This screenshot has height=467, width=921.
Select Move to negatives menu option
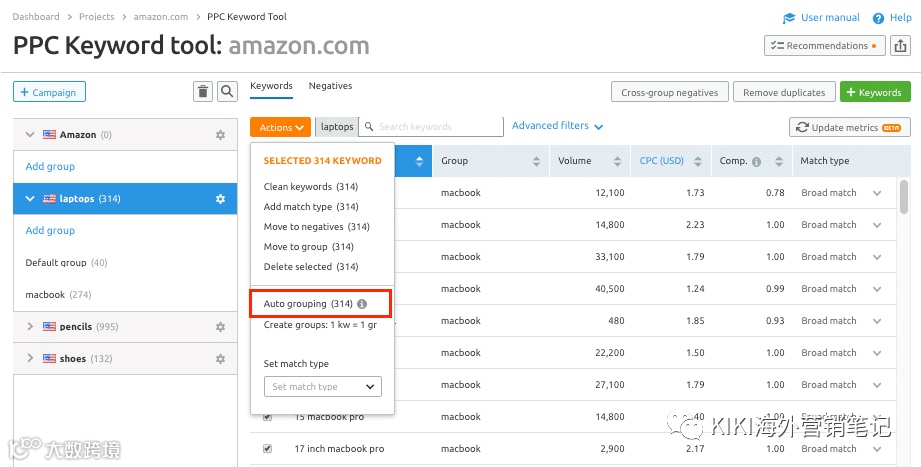click(x=316, y=227)
